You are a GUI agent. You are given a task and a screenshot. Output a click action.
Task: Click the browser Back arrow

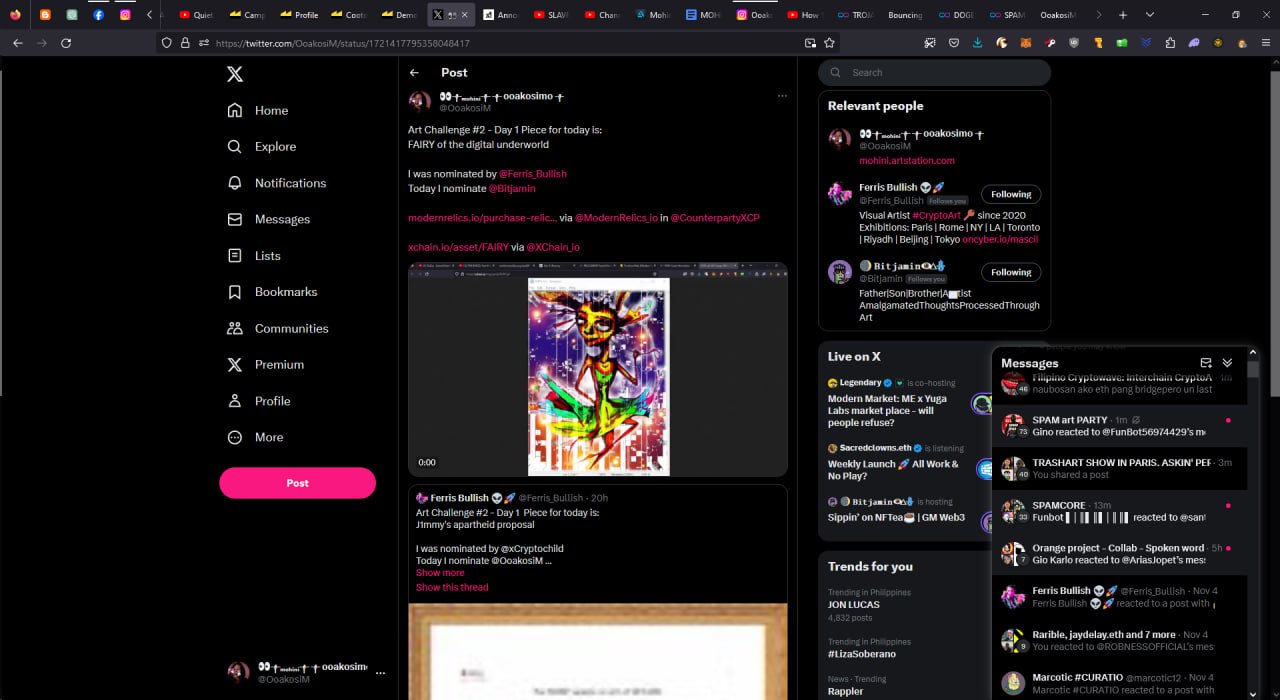18,43
